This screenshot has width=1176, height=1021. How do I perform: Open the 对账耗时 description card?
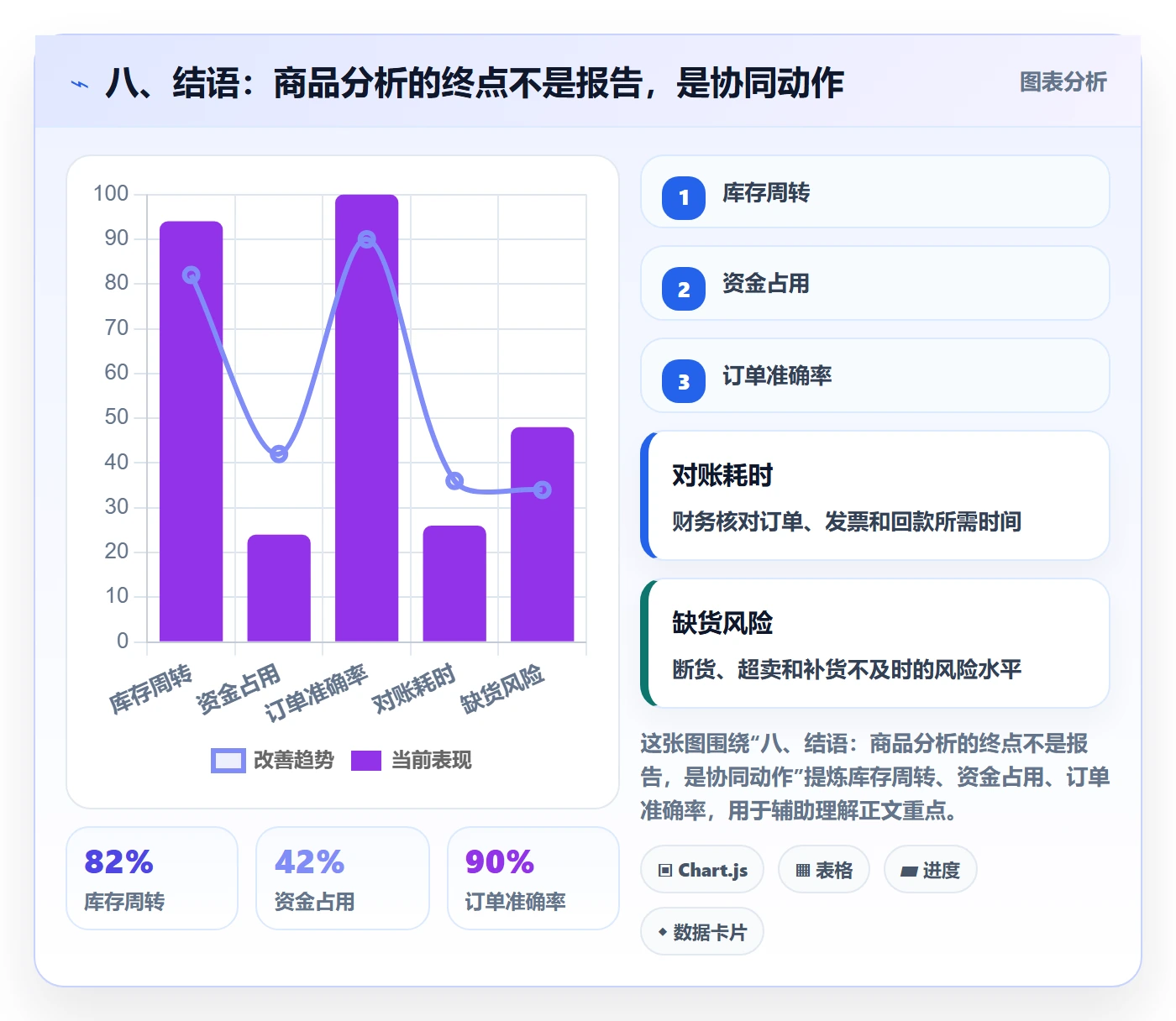[874, 495]
